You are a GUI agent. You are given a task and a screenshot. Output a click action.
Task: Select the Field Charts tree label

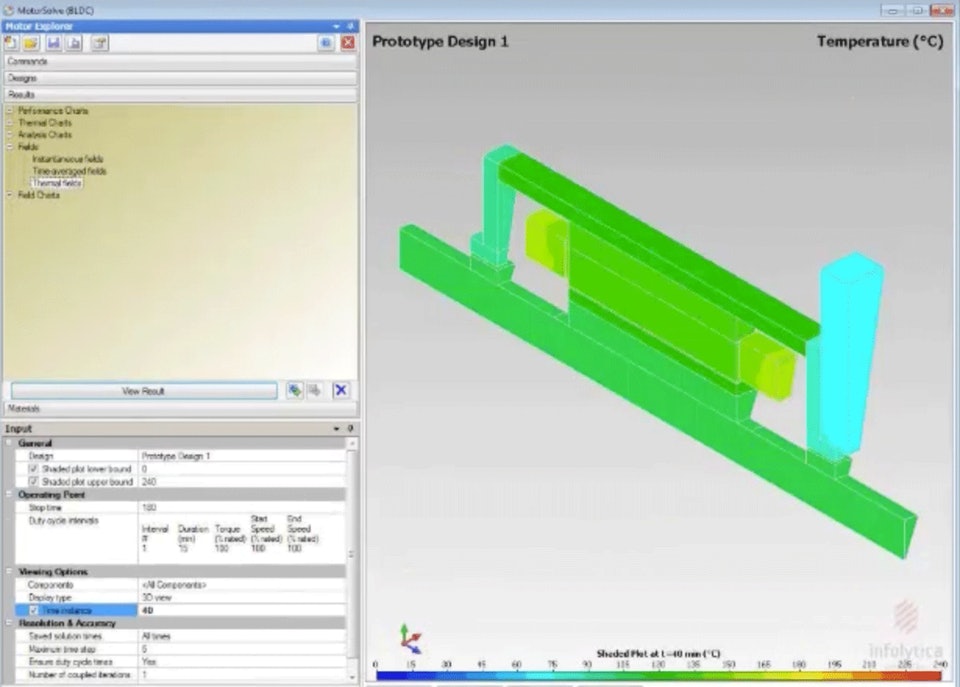click(x=39, y=195)
